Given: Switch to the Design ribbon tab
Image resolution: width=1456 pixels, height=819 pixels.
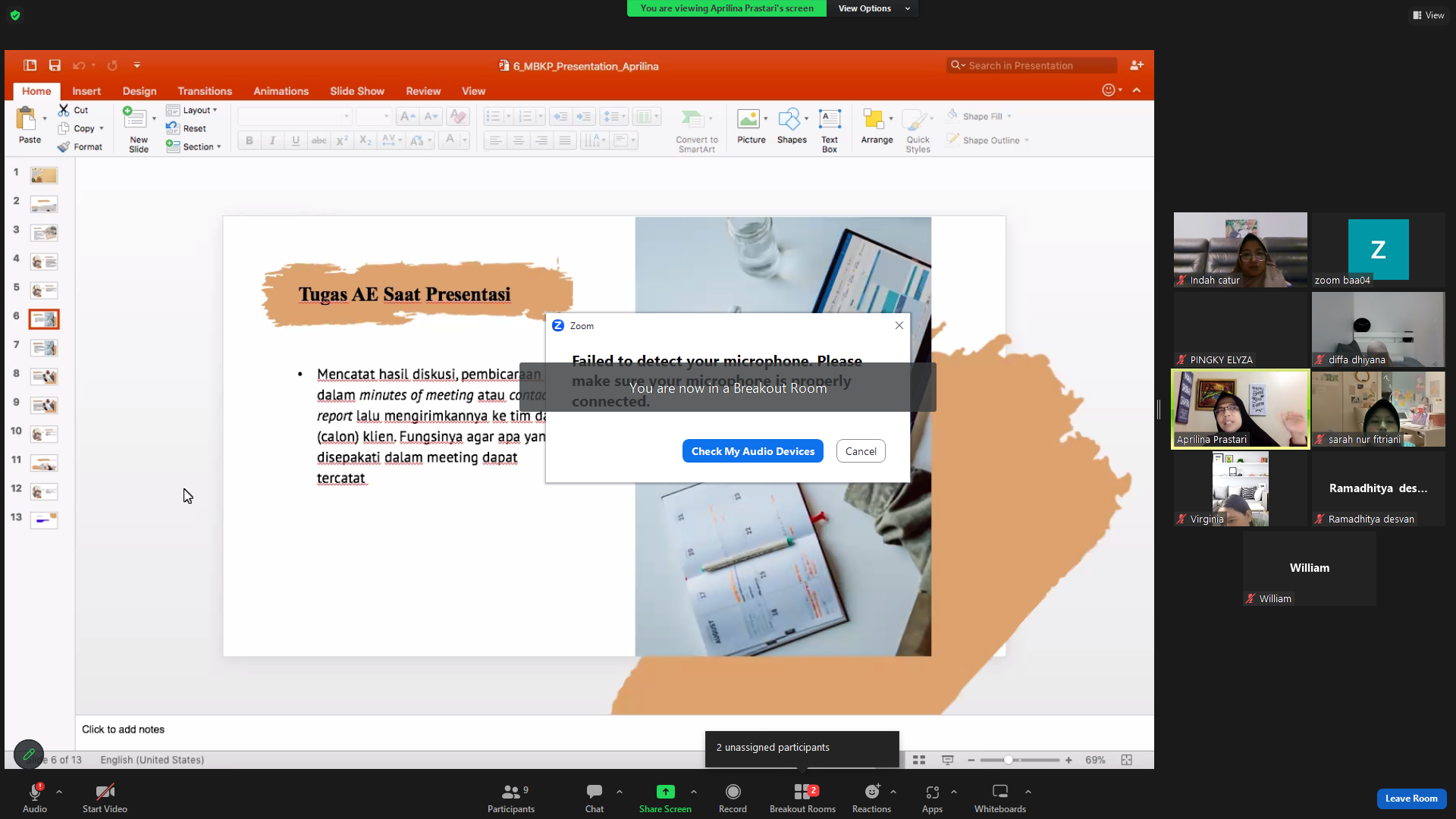Looking at the screenshot, I should (140, 91).
